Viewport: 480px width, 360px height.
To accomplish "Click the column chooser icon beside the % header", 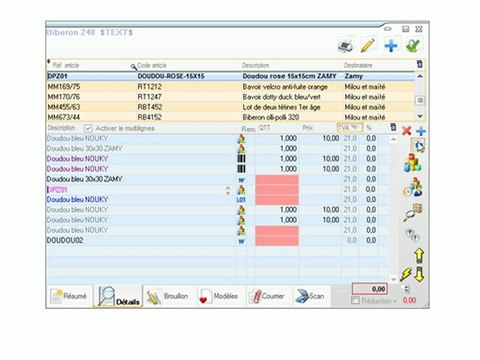I will click(393, 127).
